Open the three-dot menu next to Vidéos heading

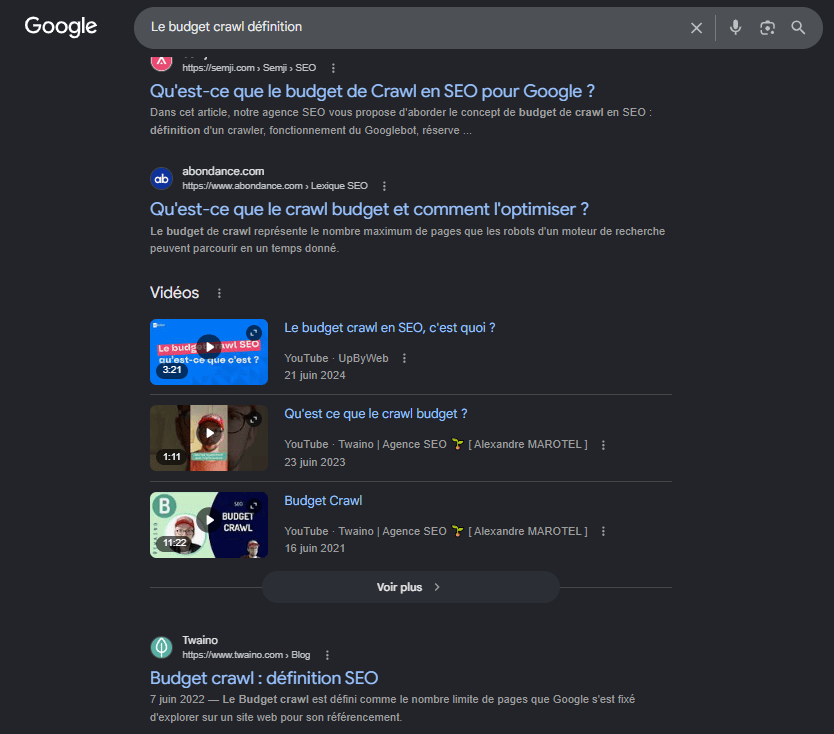(x=219, y=293)
